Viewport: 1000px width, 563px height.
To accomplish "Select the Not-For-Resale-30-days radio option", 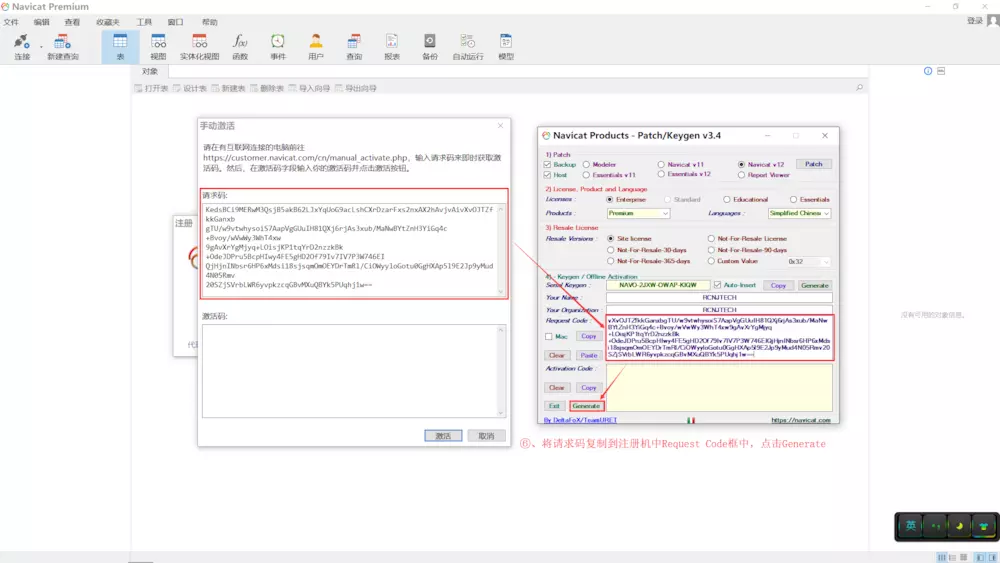I will point(610,250).
